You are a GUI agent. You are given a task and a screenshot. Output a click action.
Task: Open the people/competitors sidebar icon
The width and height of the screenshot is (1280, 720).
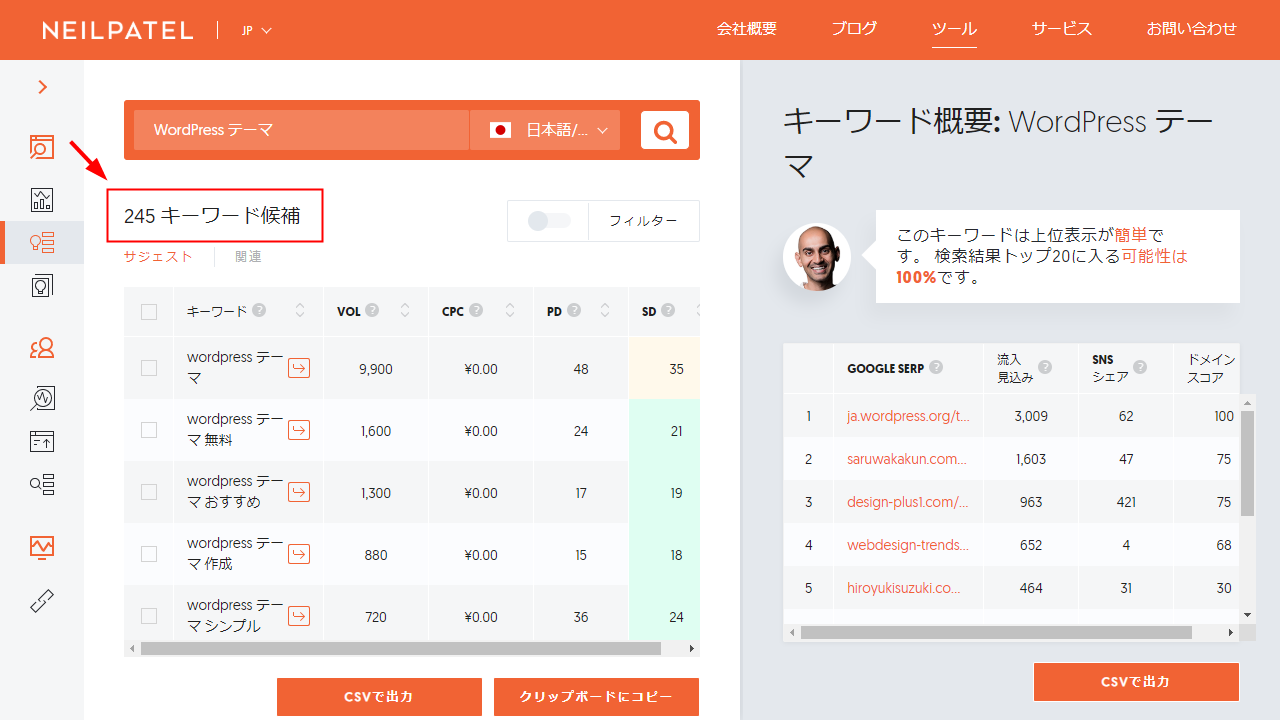click(42, 348)
